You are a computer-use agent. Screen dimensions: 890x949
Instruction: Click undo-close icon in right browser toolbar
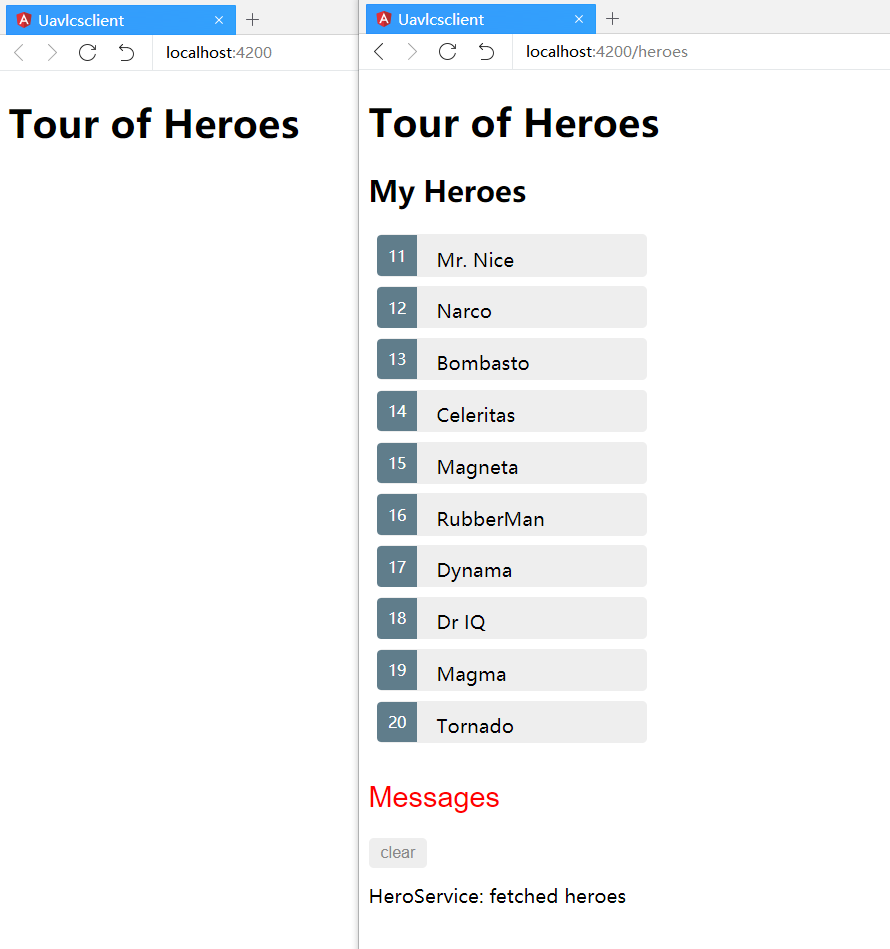click(x=486, y=52)
